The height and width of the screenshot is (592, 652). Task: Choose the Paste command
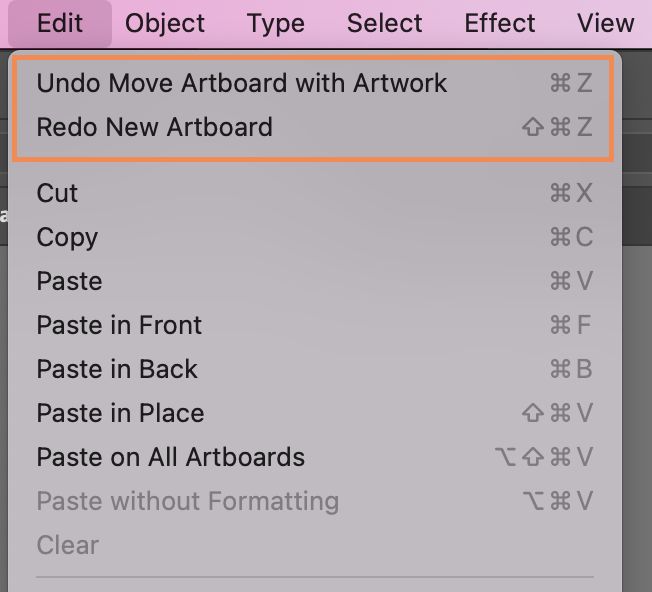coord(69,281)
